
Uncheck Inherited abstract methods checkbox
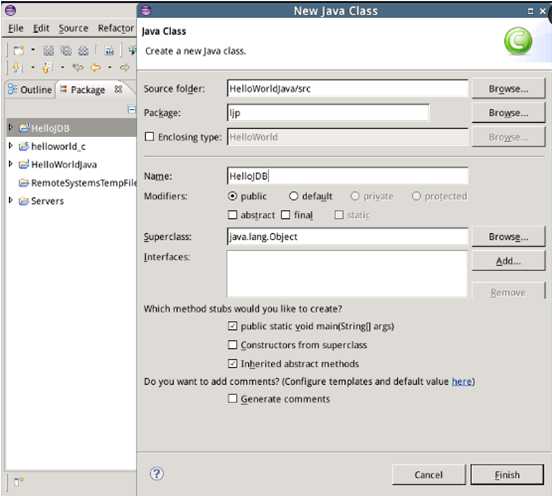click(232, 363)
